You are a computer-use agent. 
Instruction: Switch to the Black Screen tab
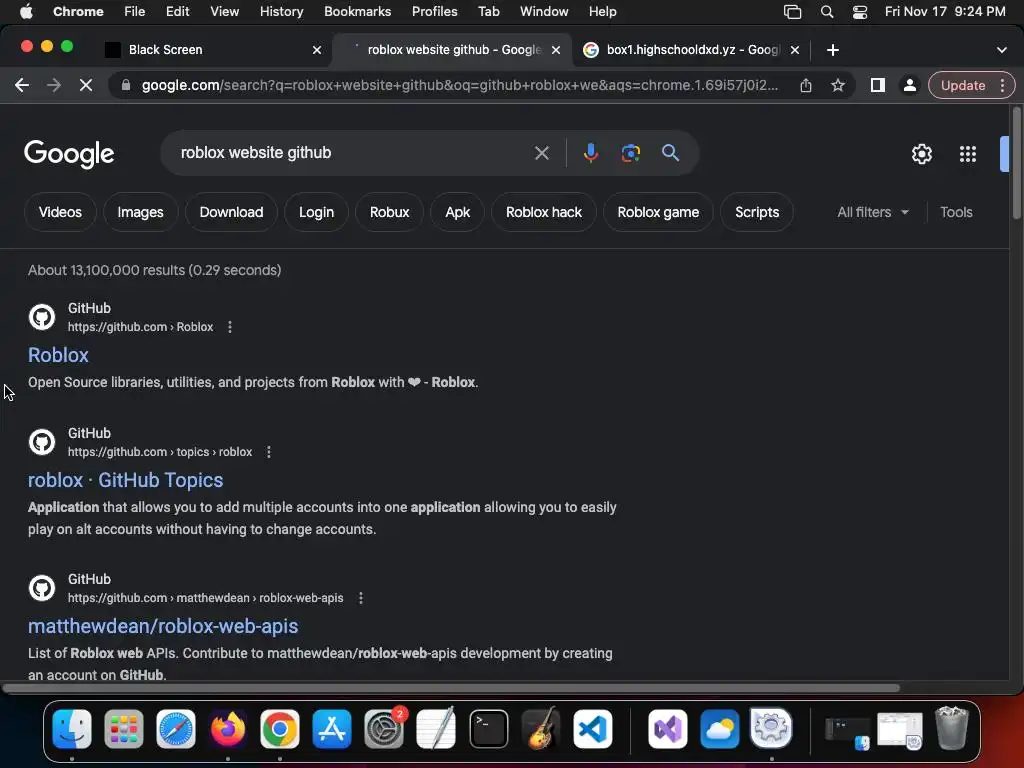[x=214, y=50]
